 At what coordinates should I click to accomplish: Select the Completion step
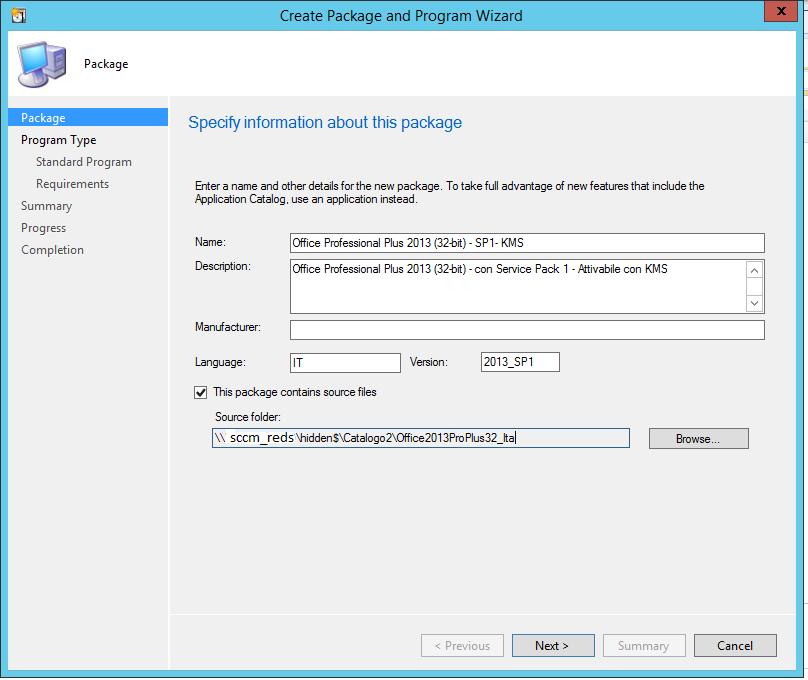tap(53, 250)
